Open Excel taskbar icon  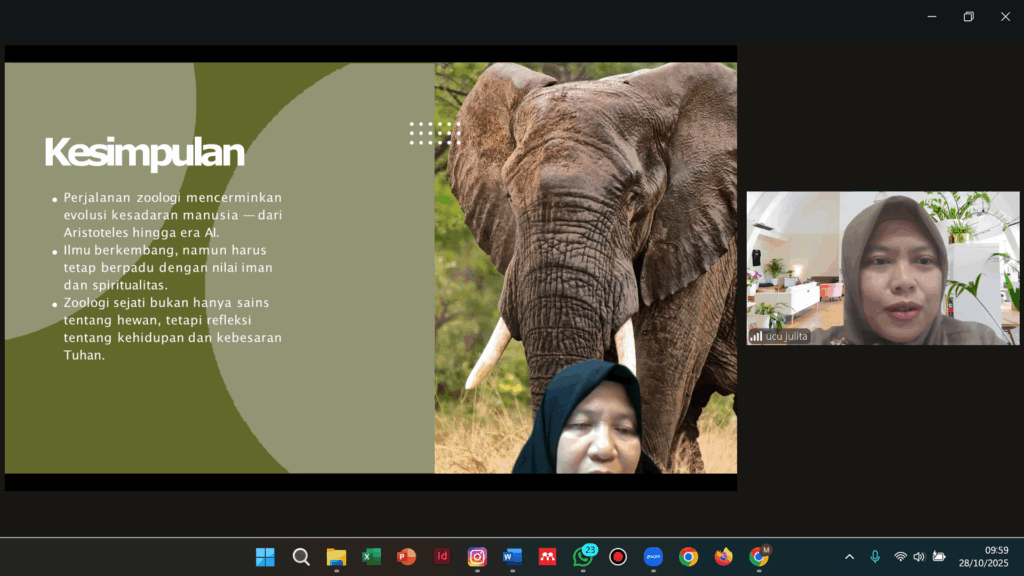tap(371, 557)
